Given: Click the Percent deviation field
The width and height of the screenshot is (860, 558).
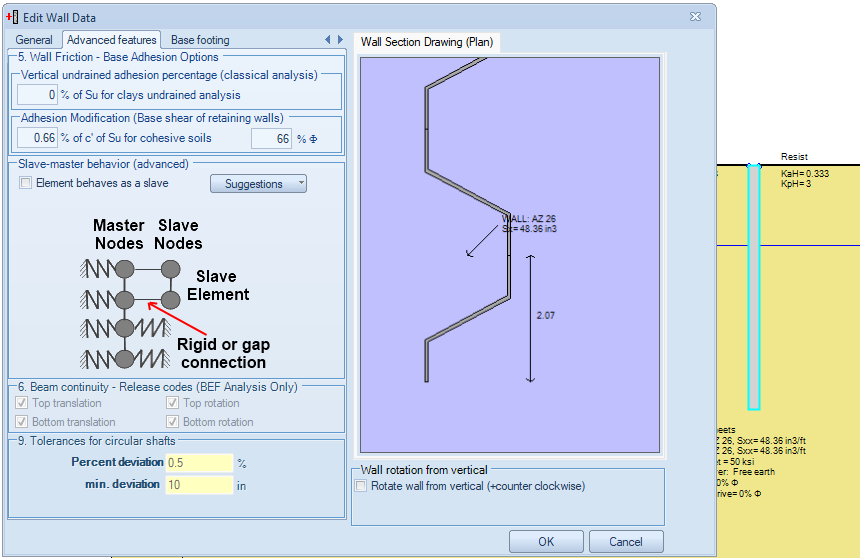Looking at the screenshot, I should [200, 463].
